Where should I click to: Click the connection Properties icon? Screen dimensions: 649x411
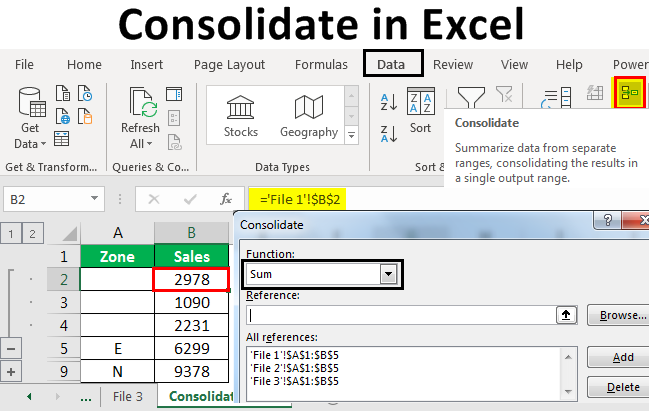coord(174,118)
